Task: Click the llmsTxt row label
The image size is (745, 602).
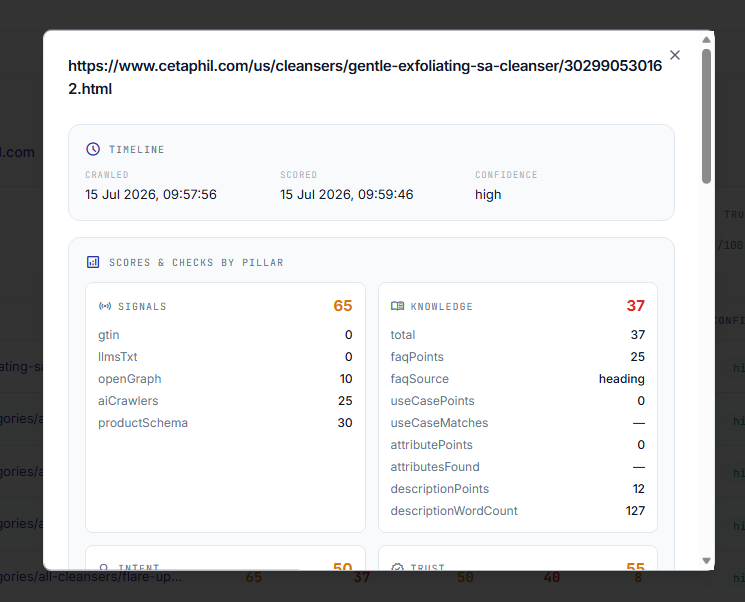Action: pyautogui.click(x=117, y=357)
